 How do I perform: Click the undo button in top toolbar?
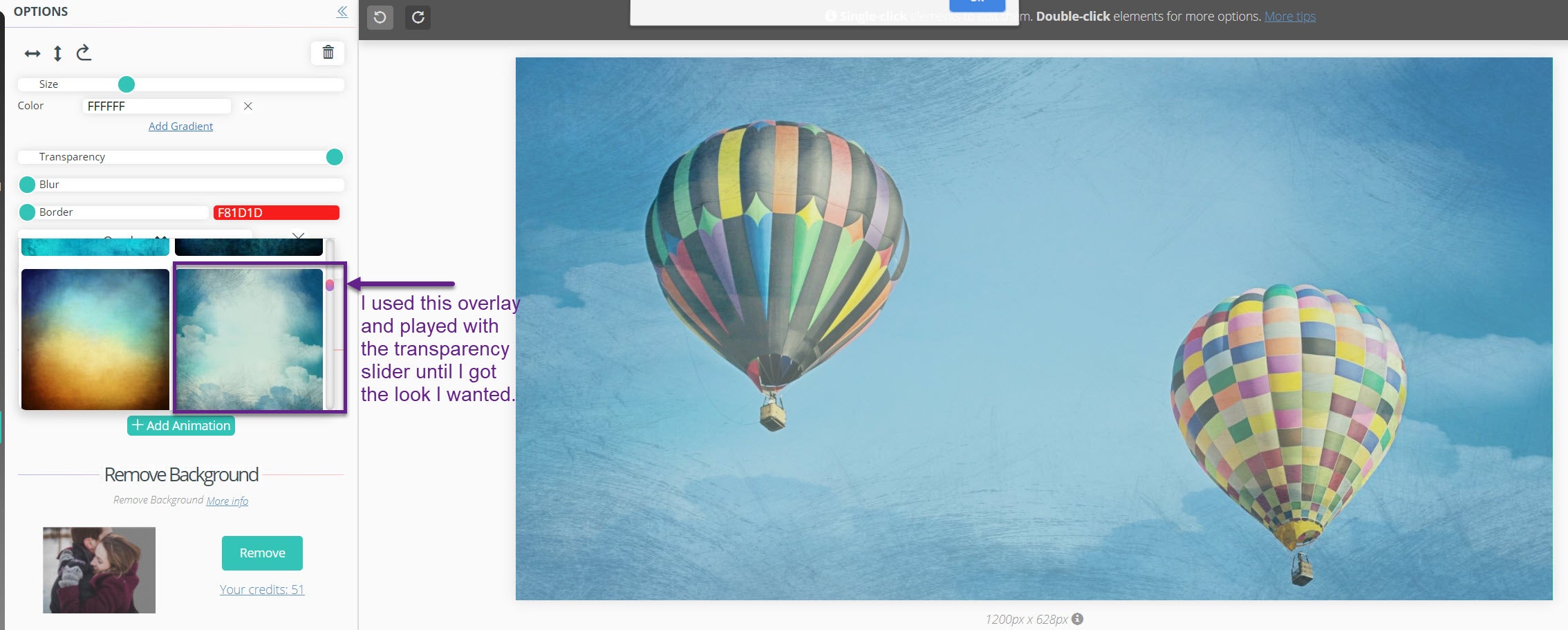380,17
